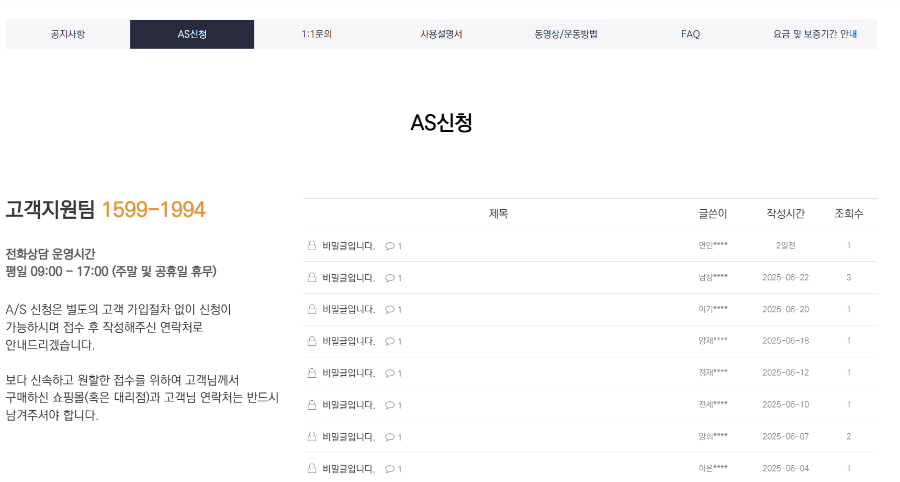The height and width of the screenshot is (482, 900).
Task: Click lock icon on the 2025-06-22 post
Action: click(x=312, y=277)
